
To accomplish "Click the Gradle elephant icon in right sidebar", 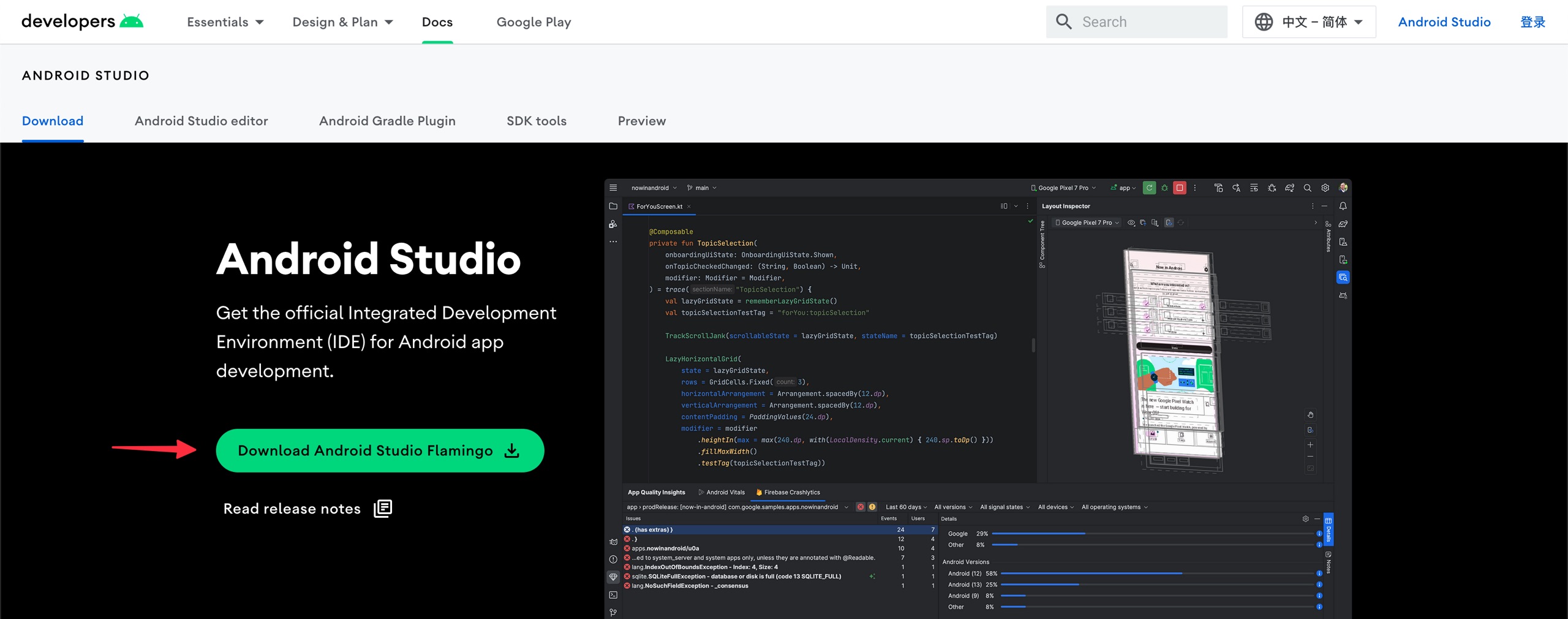I will (1343, 224).
